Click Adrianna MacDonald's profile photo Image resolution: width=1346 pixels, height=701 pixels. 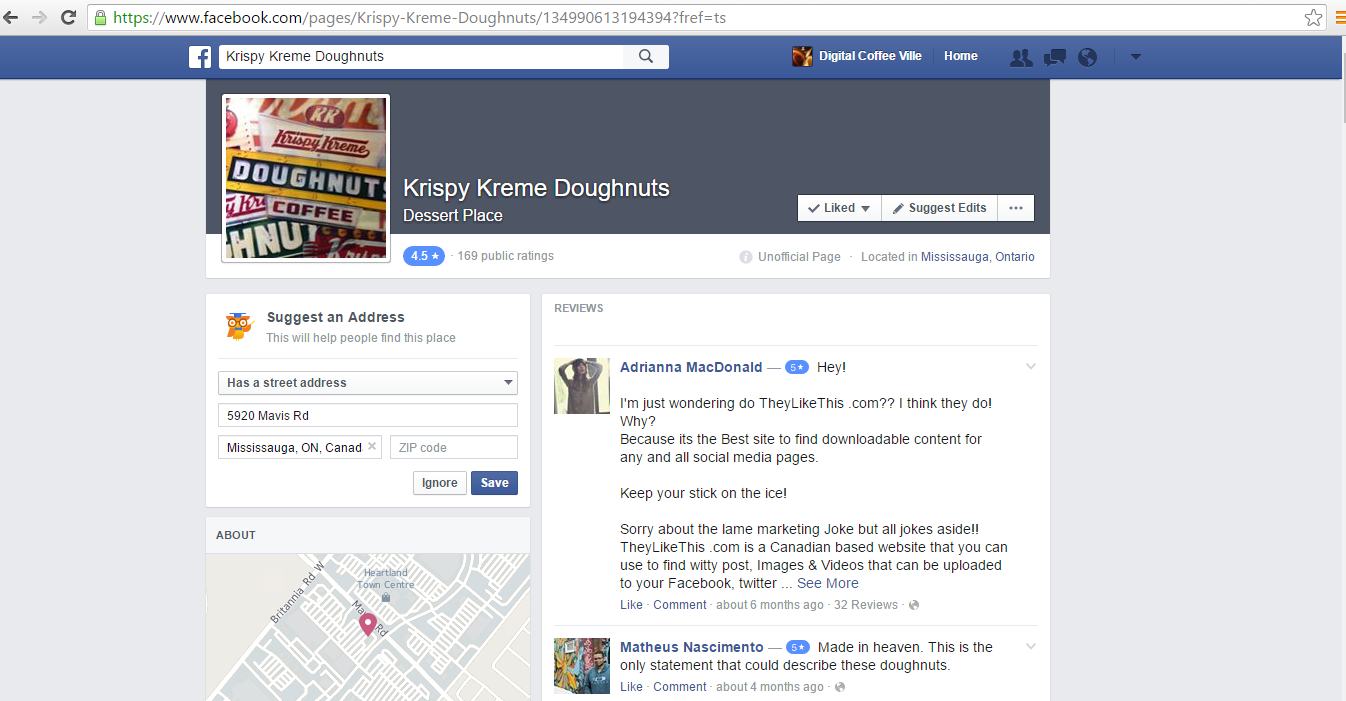coord(582,386)
